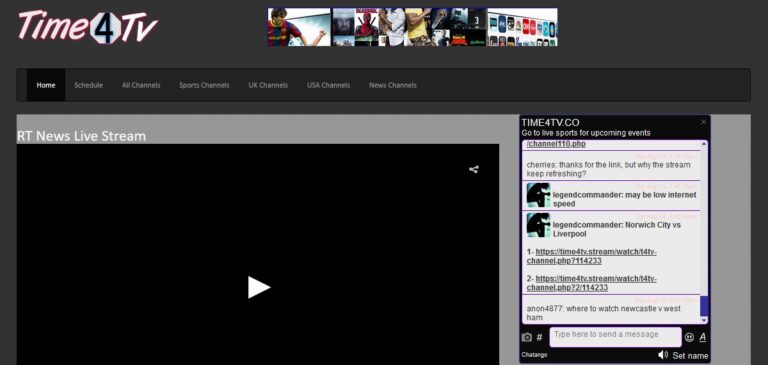Toggle the chat sound speaker icon

click(663, 355)
